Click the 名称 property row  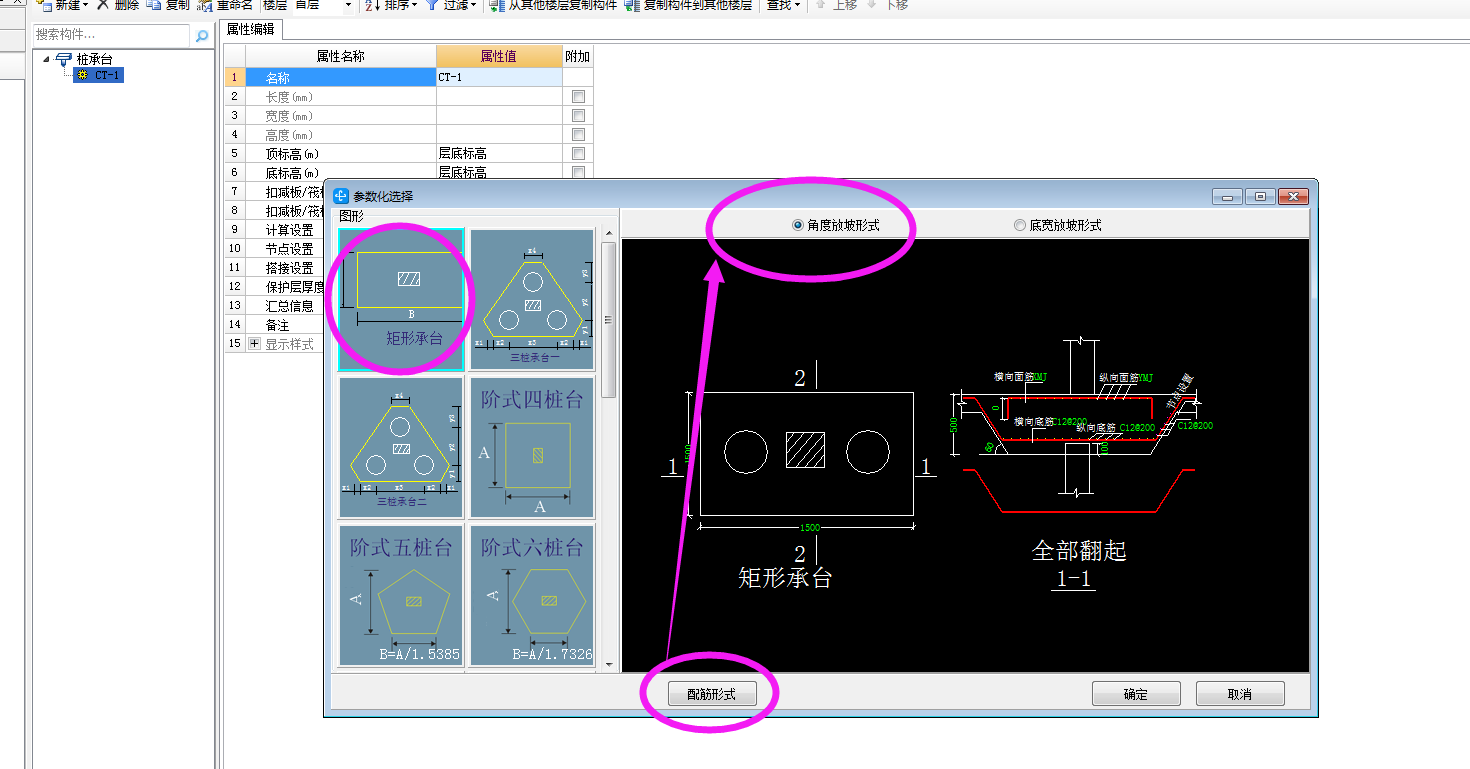341,77
